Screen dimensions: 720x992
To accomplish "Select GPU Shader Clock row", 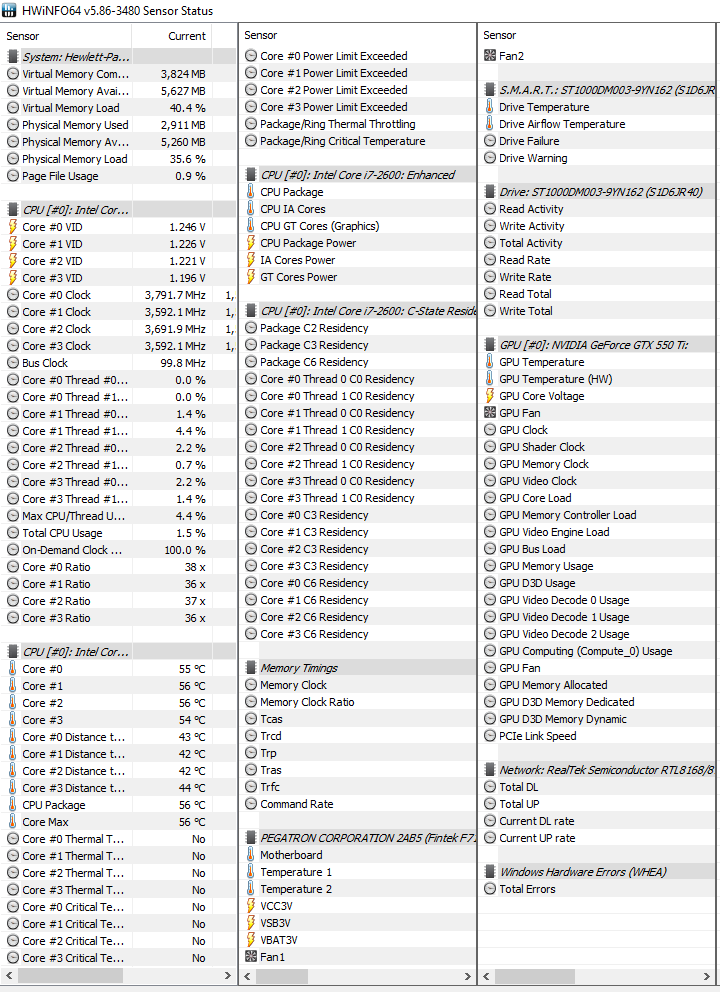I will [598, 447].
